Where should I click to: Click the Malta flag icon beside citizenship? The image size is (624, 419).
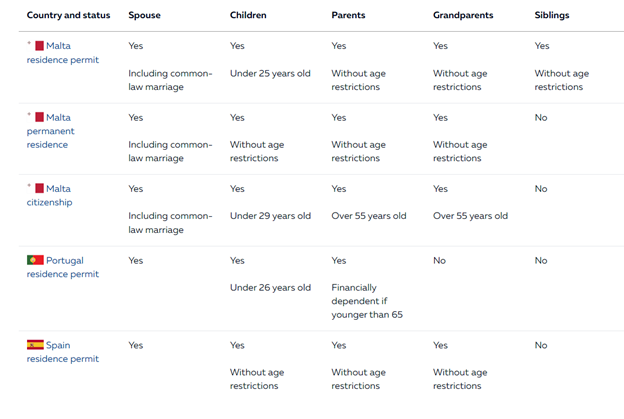[39, 188]
